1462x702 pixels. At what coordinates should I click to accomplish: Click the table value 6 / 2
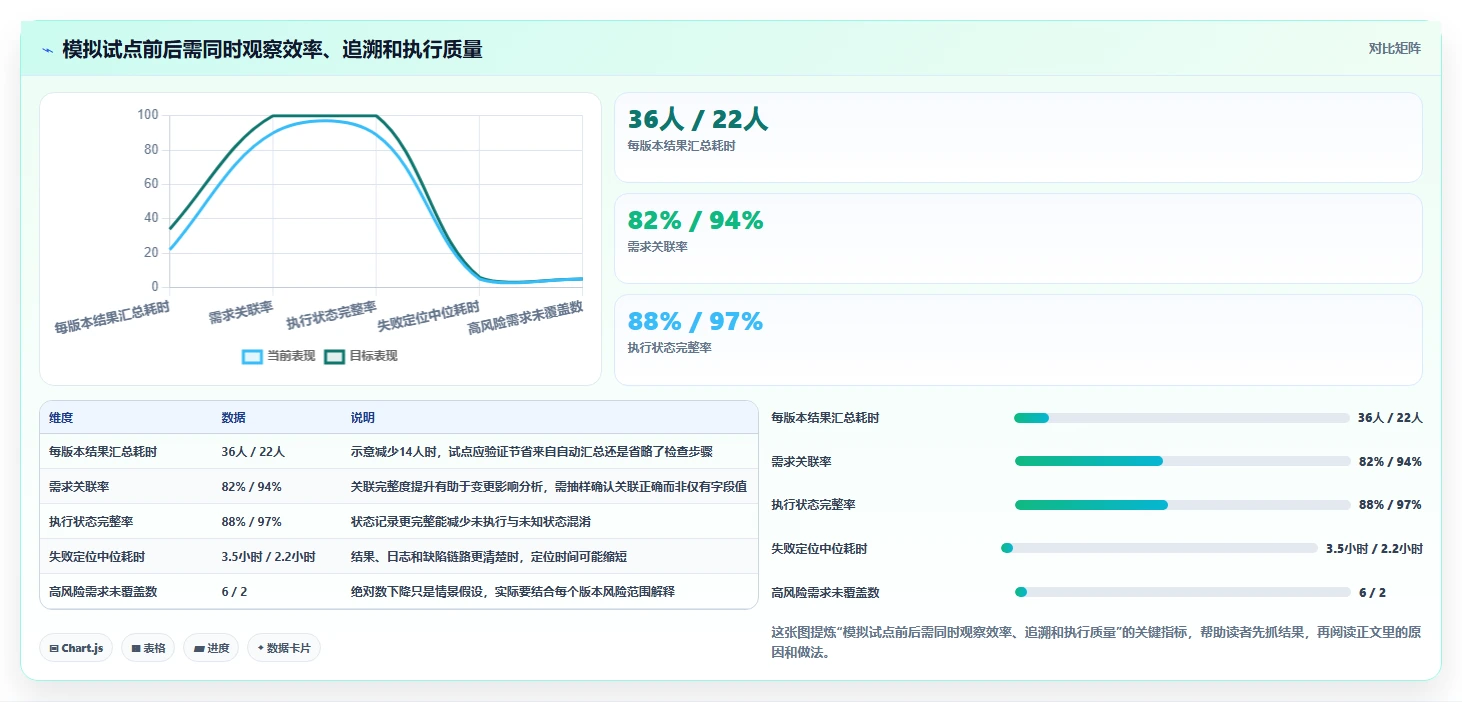(234, 592)
